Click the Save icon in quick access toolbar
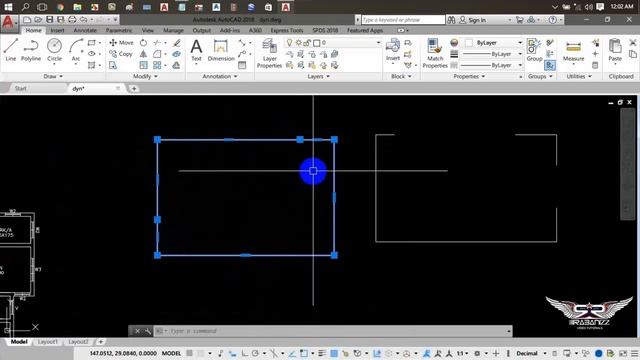 [49, 20]
